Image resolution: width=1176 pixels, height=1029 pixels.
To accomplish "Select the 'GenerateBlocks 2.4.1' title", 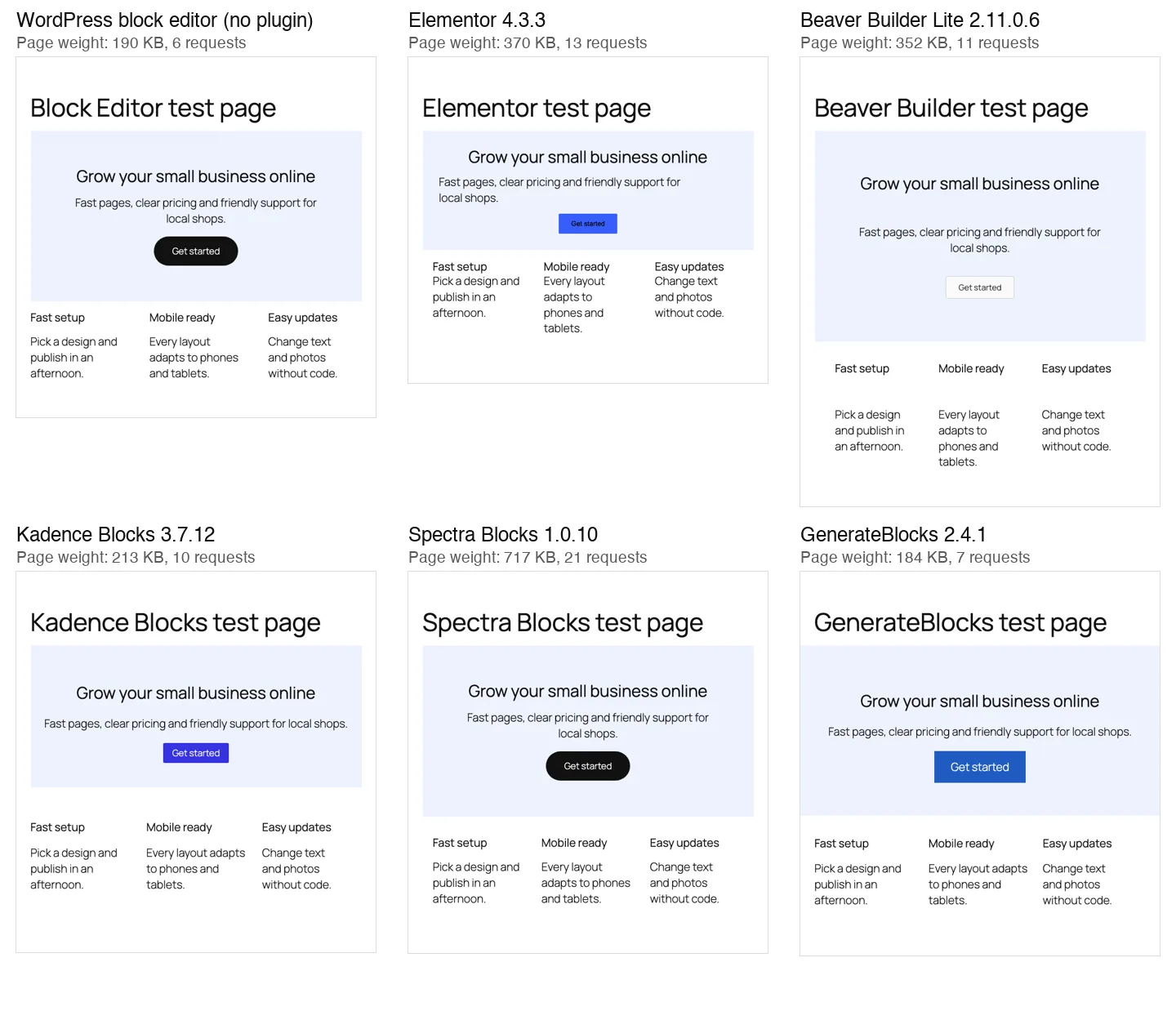I will click(893, 535).
